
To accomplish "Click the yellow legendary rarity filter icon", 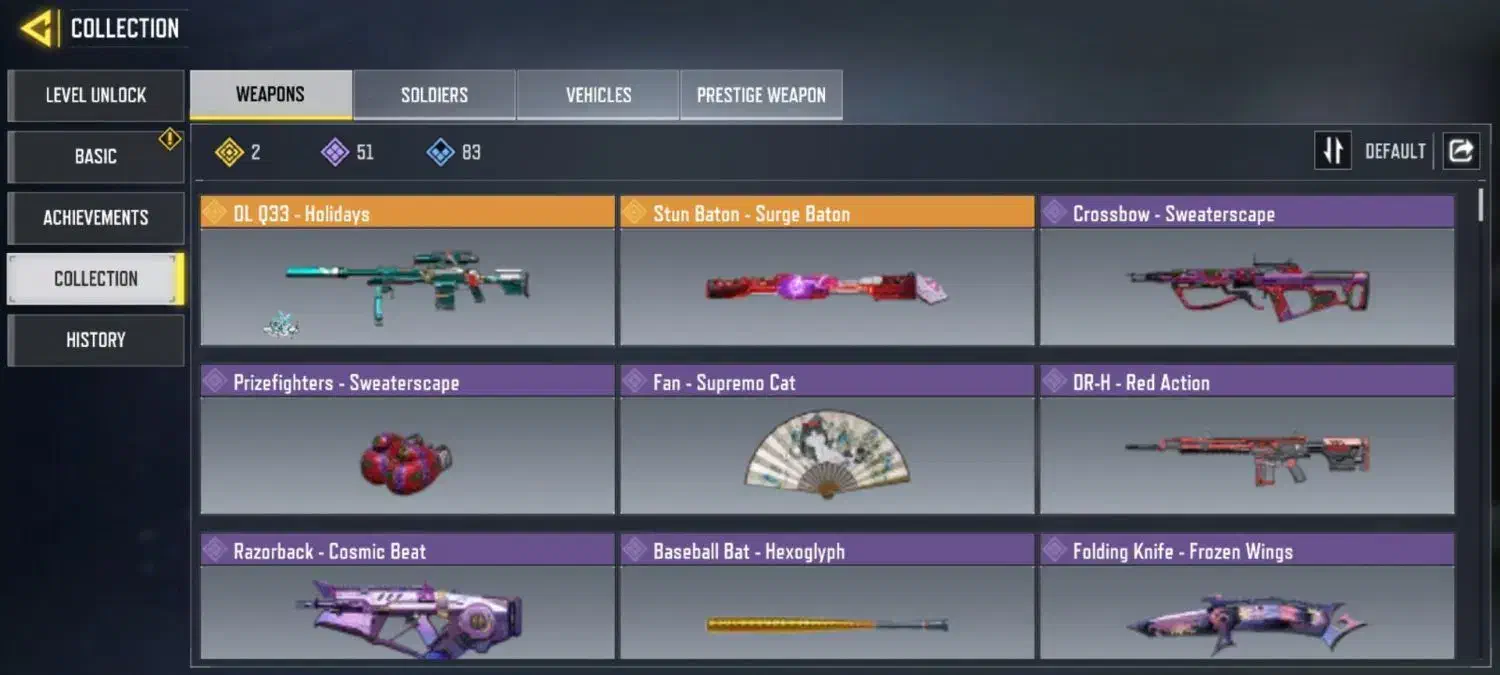I will coord(229,152).
